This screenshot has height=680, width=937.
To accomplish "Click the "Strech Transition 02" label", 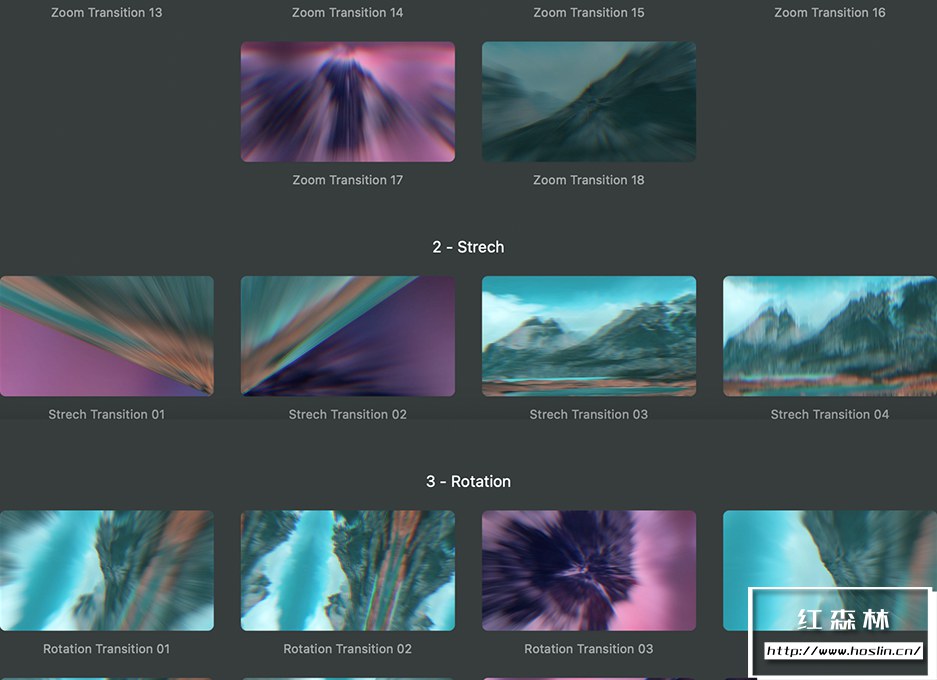I will tap(348, 414).
